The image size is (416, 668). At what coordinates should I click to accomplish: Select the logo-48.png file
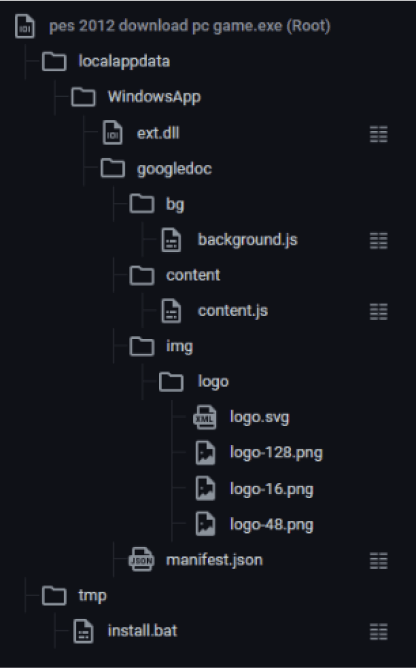pyautogui.click(x=272, y=525)
